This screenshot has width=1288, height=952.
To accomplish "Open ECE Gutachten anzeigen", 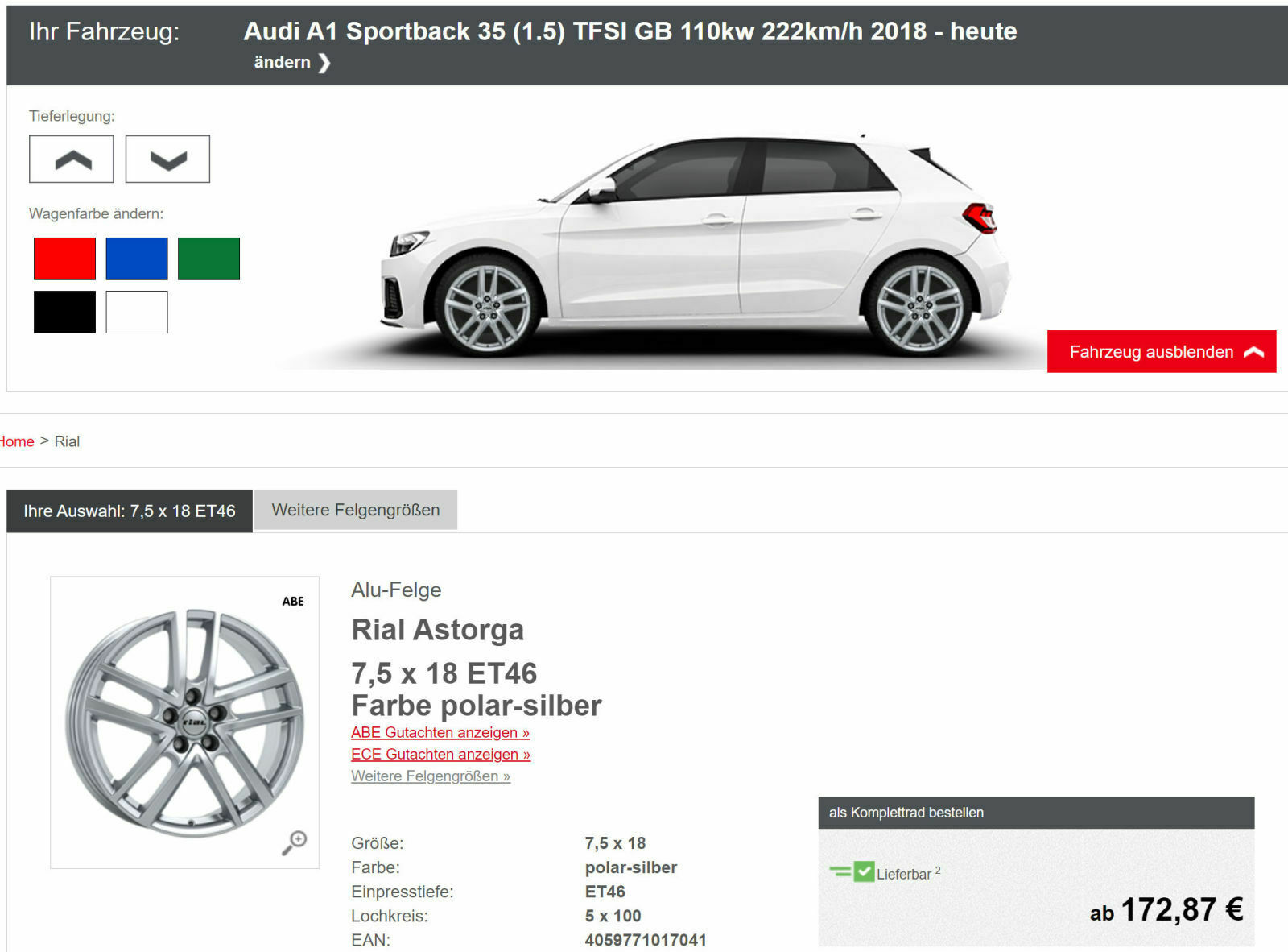I will 440,755.
